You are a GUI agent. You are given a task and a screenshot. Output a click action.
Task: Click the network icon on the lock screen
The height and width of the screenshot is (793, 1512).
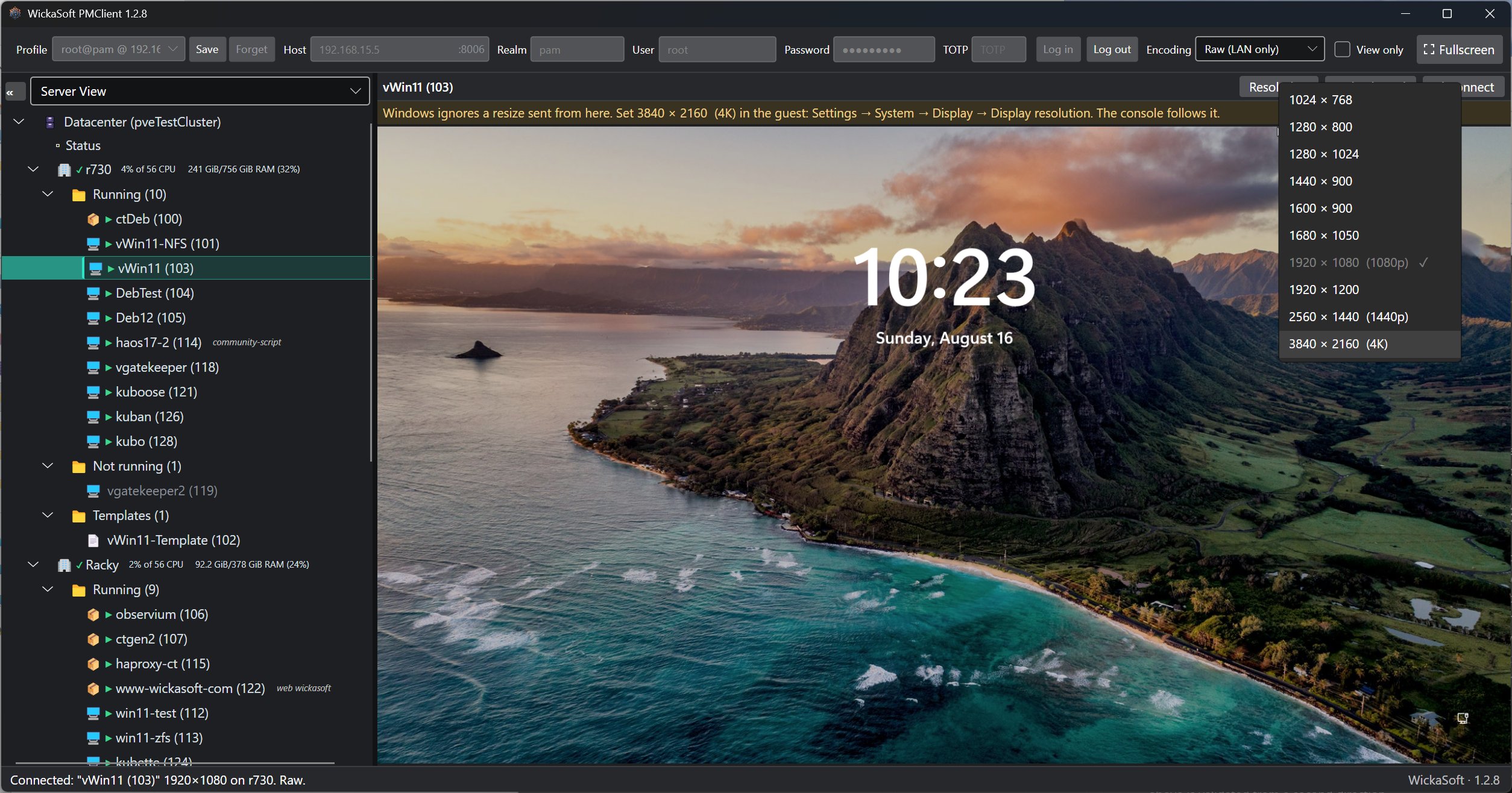coord(1463,718)
